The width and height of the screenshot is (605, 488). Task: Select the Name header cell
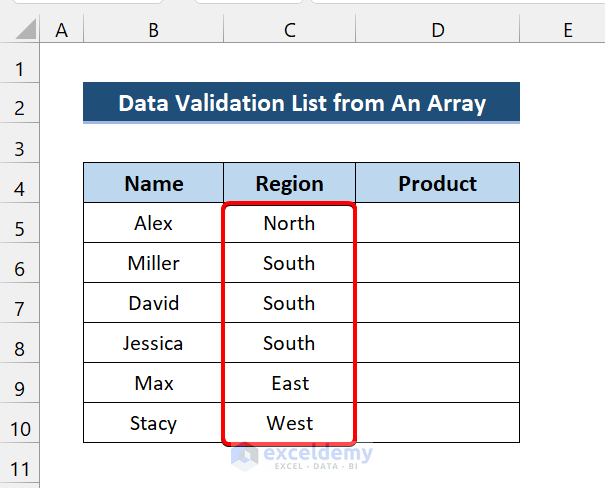[x=153, y=183]
